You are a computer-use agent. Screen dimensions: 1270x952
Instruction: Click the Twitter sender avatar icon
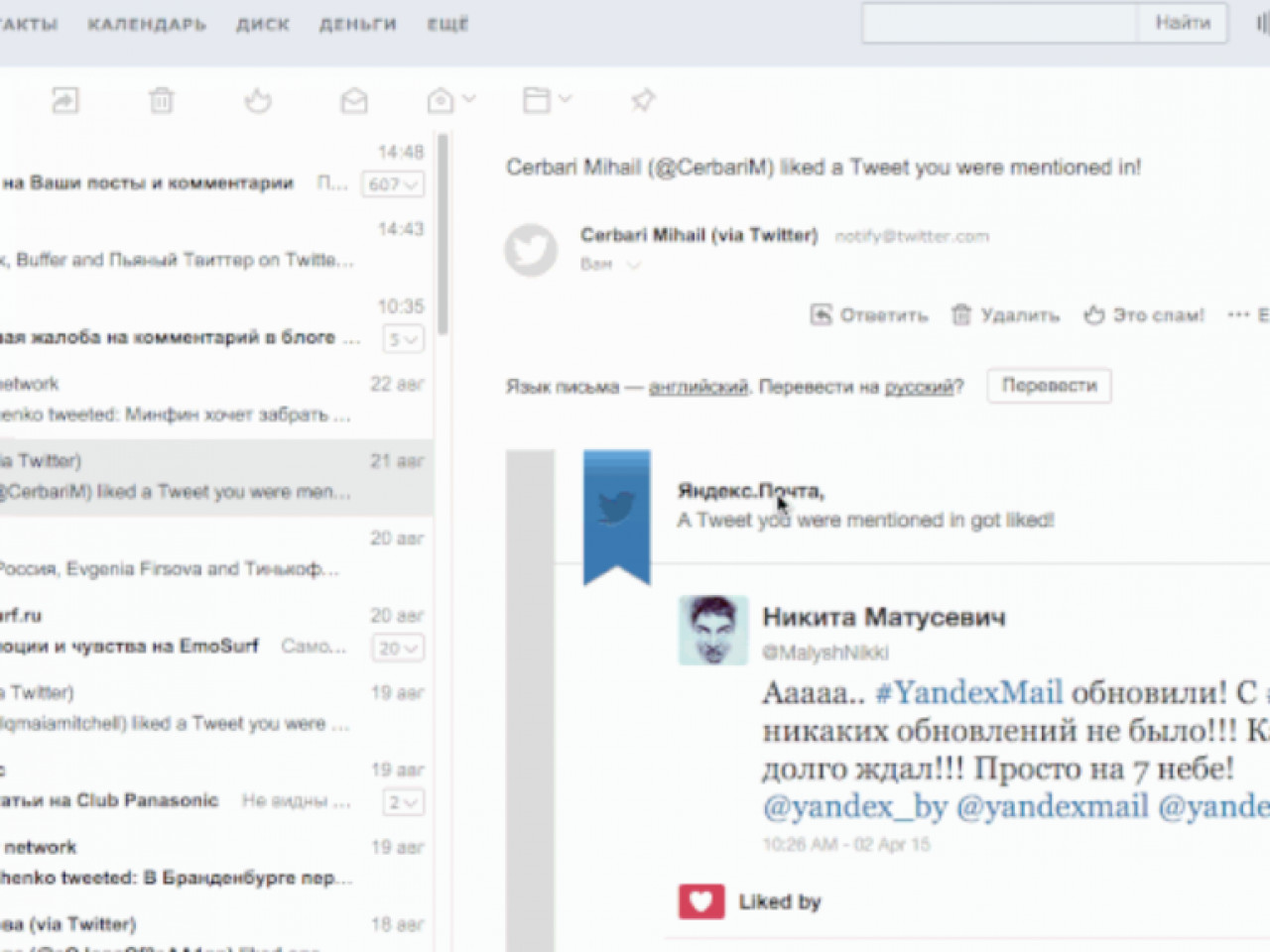click(531, 248)
